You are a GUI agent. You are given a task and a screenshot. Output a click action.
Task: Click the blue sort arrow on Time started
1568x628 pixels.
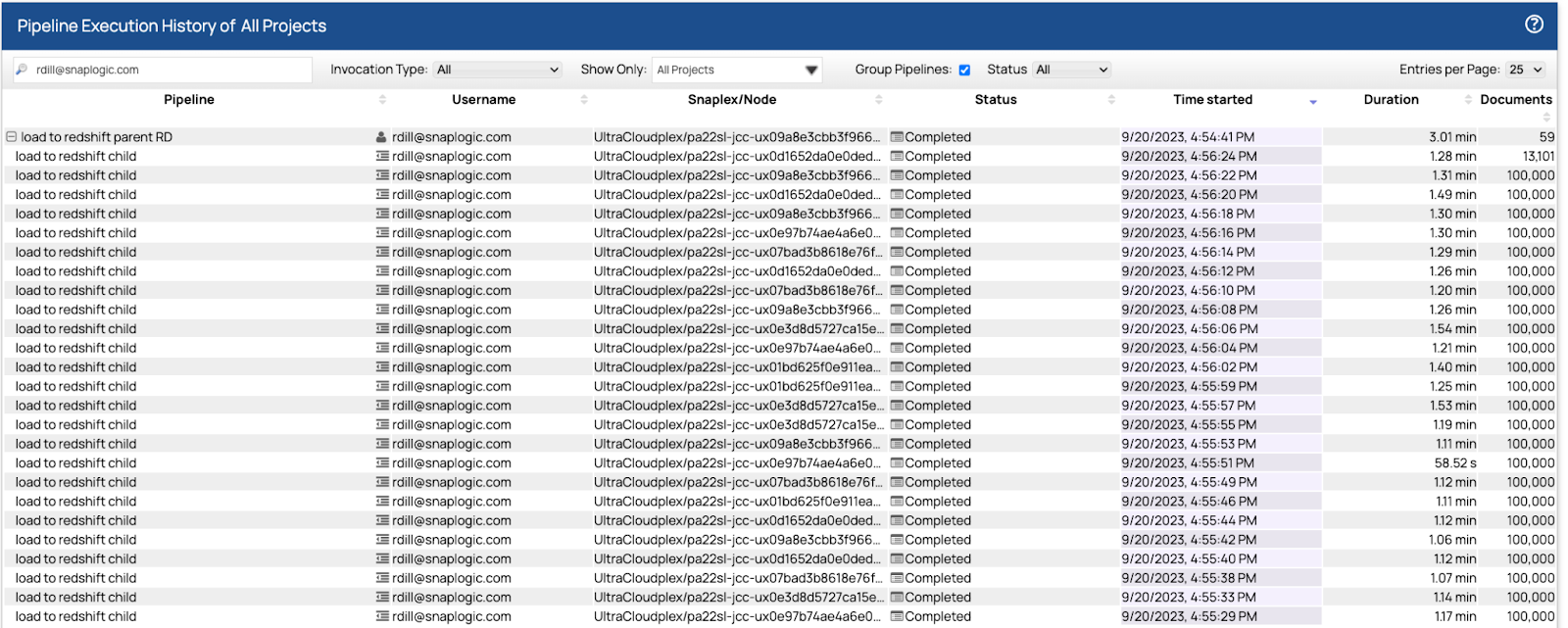click(1313, 101)
